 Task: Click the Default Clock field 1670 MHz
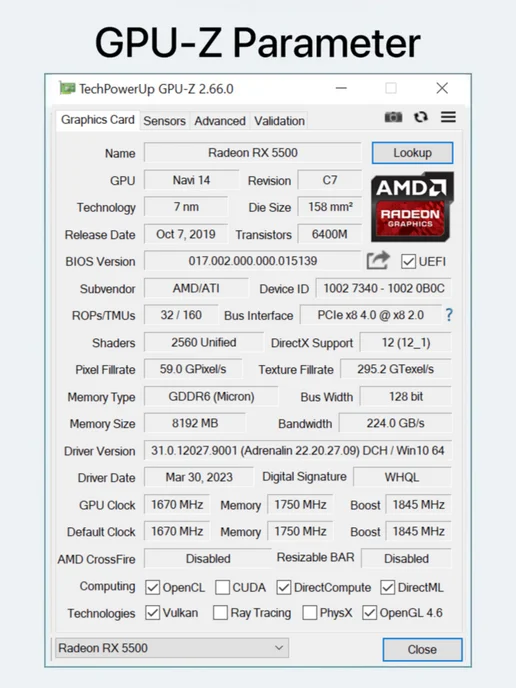click(177, 531)
